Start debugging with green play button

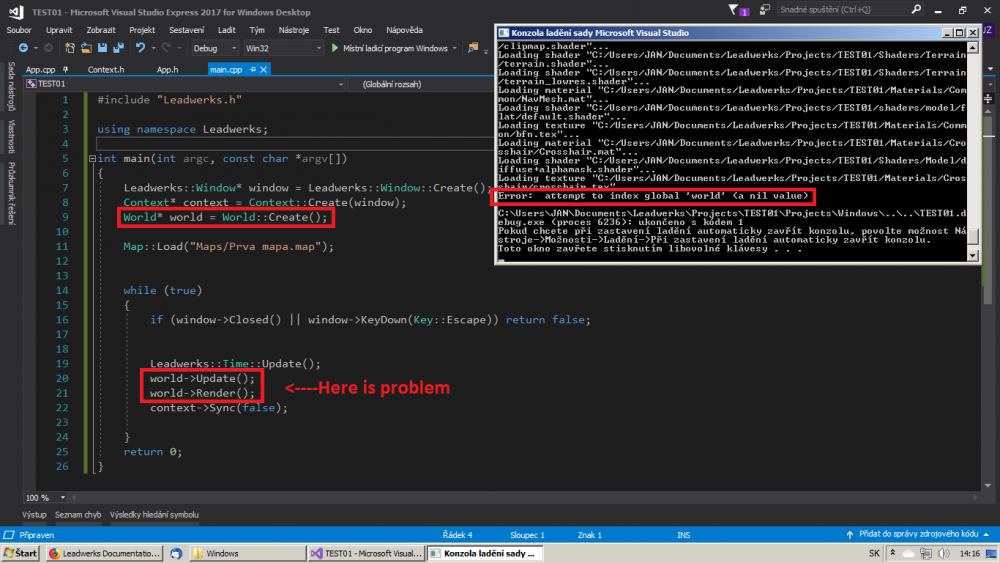[x=334, y=48]
